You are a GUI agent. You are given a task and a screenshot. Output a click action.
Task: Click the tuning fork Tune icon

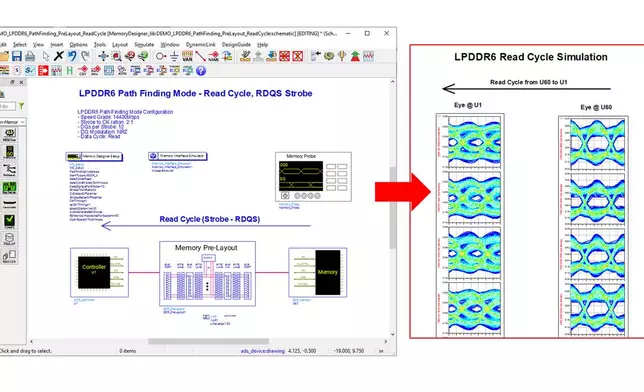(342, 56)
